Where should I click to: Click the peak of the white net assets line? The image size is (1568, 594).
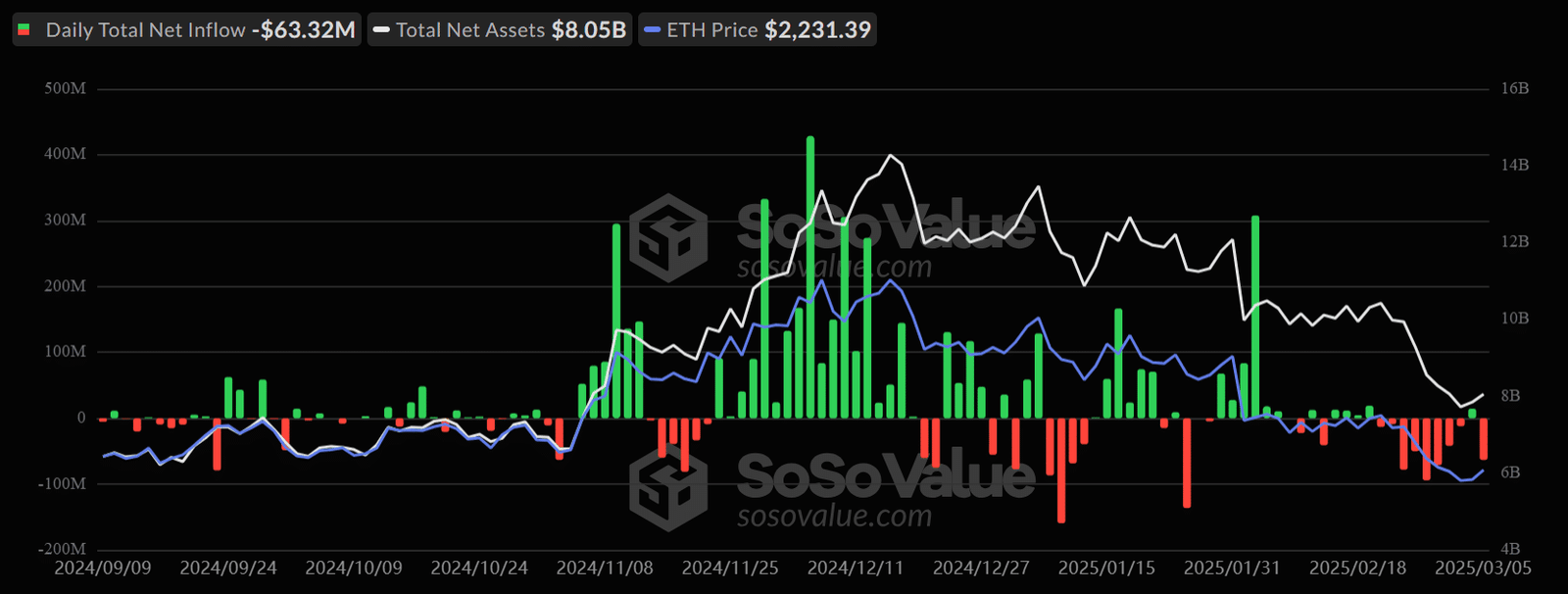[x=890, y=156]
